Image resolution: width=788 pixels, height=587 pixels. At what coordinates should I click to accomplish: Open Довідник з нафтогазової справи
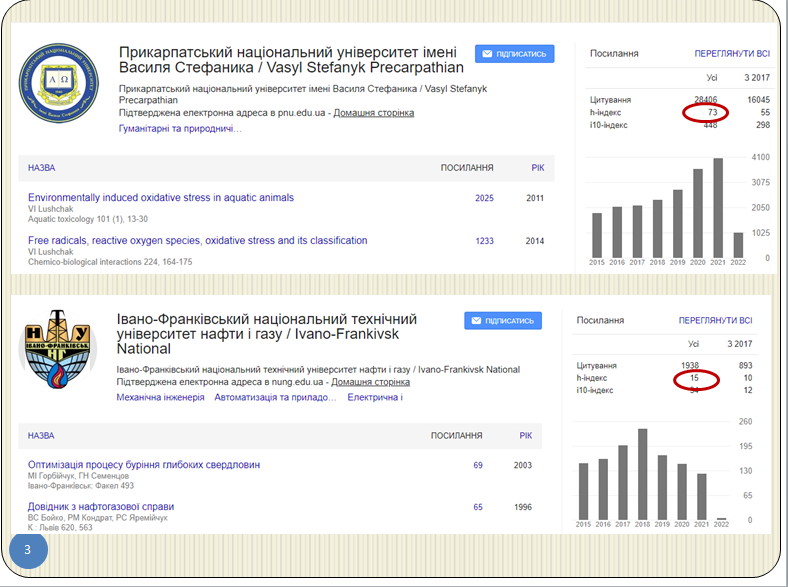[101, 507]
